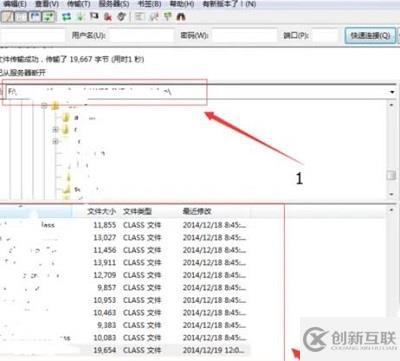400x361 pixels.
Task: Click the log line mentioning 19,667 字节
Action: (72, 59)
